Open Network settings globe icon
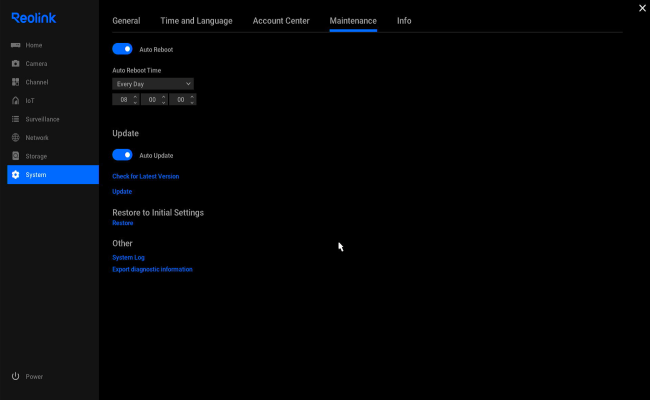 (x=15, y=138)
